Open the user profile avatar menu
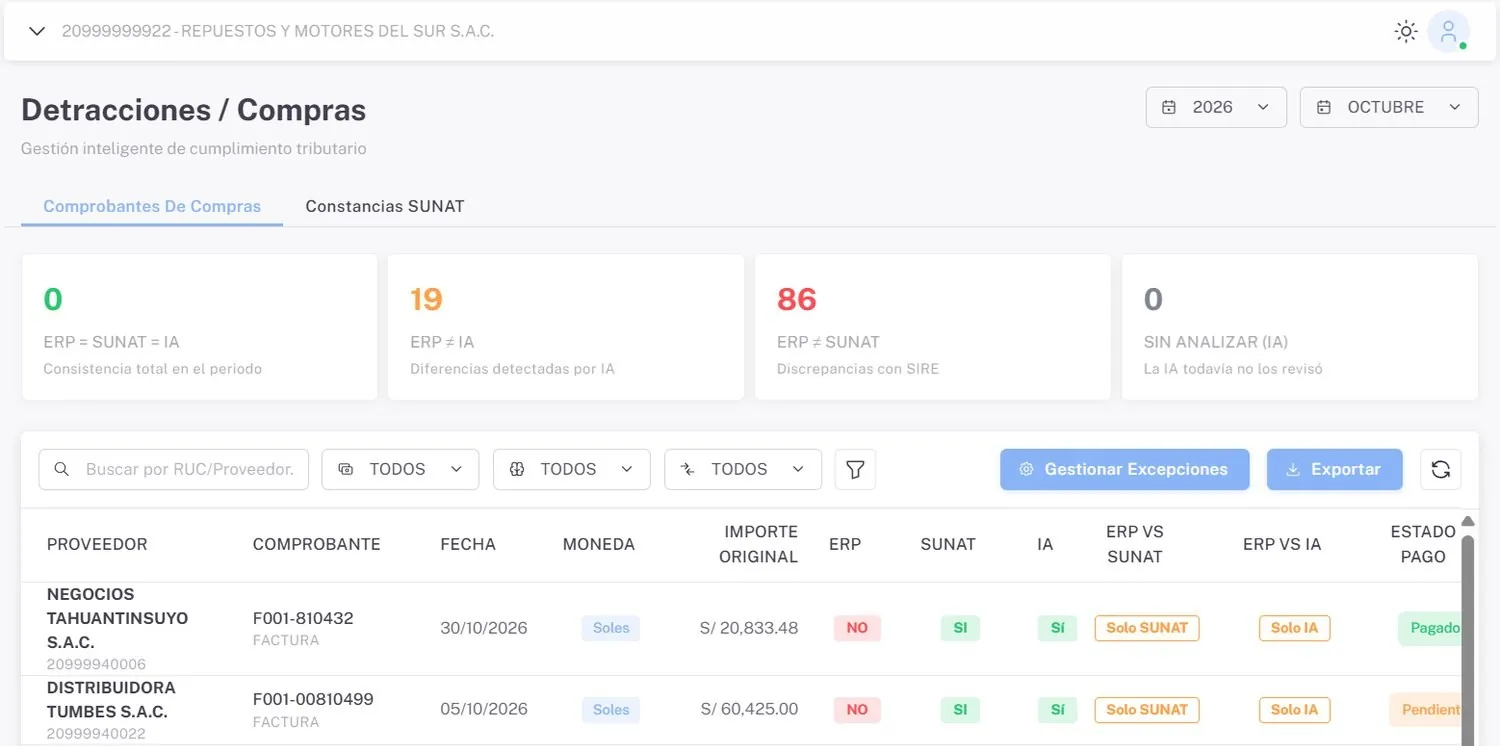Image resolution: width=1500 pixels, height=746 pixels. (1448, 32)
